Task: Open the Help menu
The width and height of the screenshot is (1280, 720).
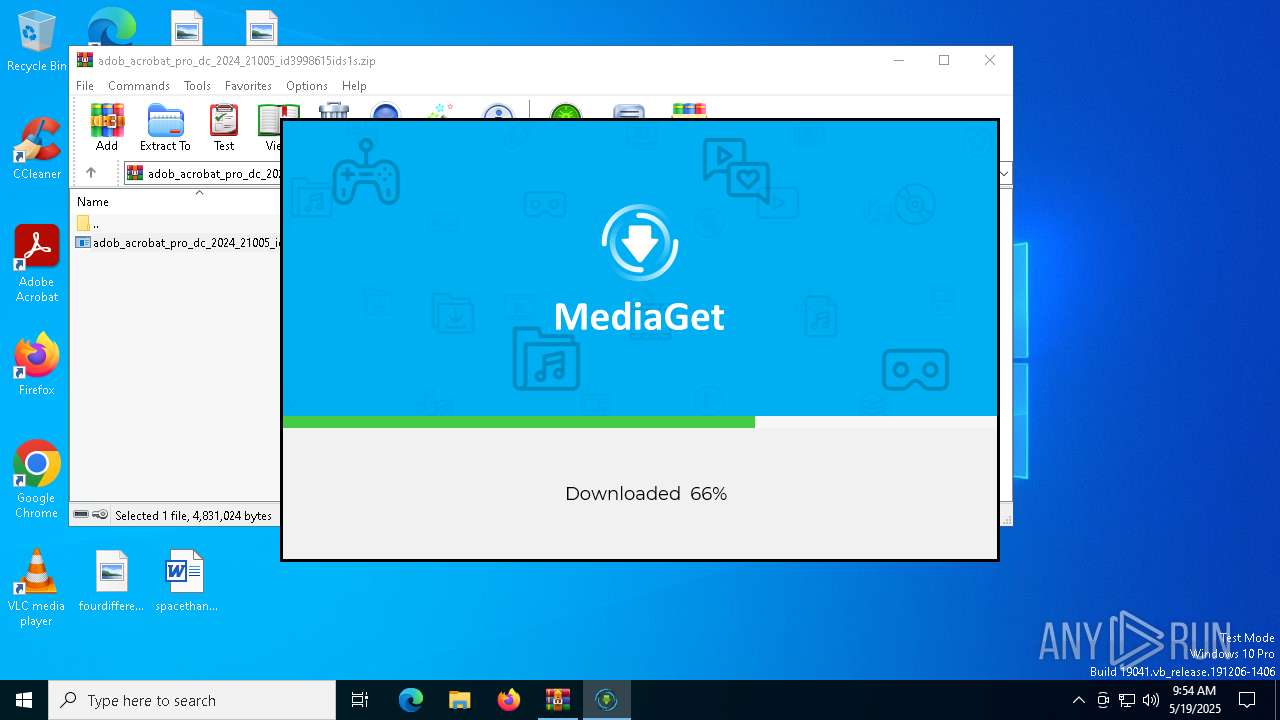Action: 354,86
